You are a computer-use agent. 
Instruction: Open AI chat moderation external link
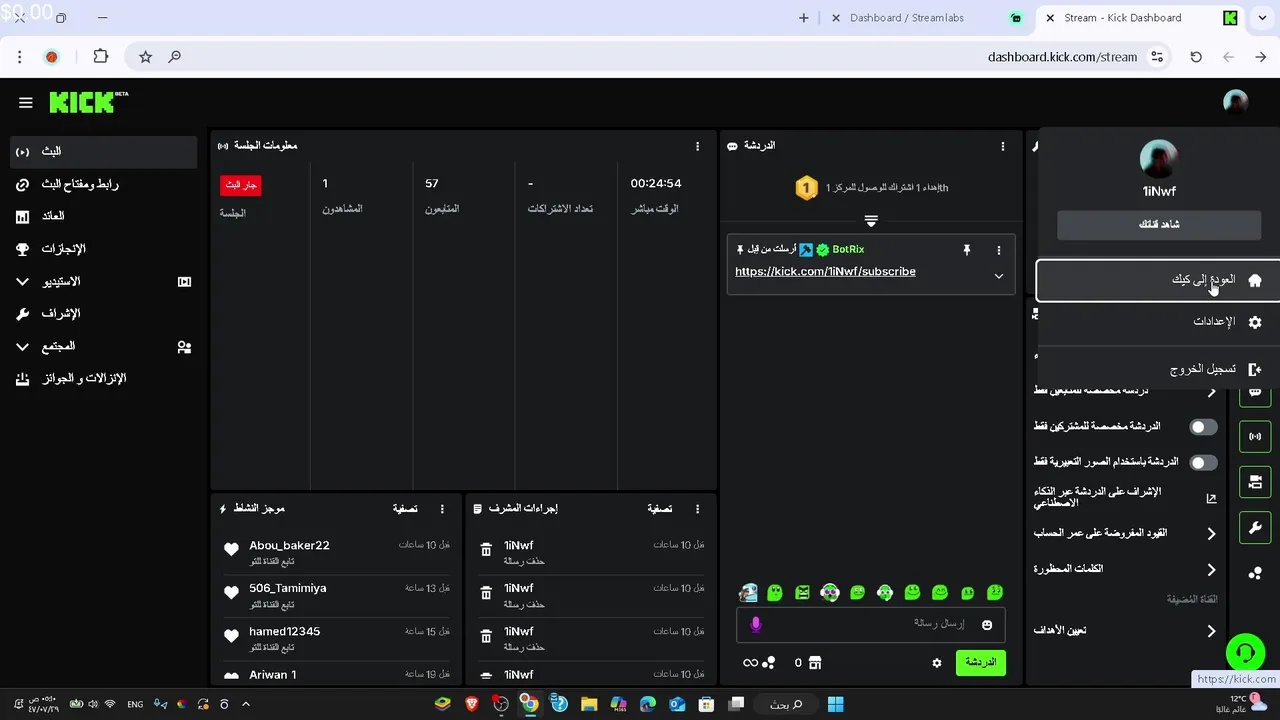tap(1211, 498)
